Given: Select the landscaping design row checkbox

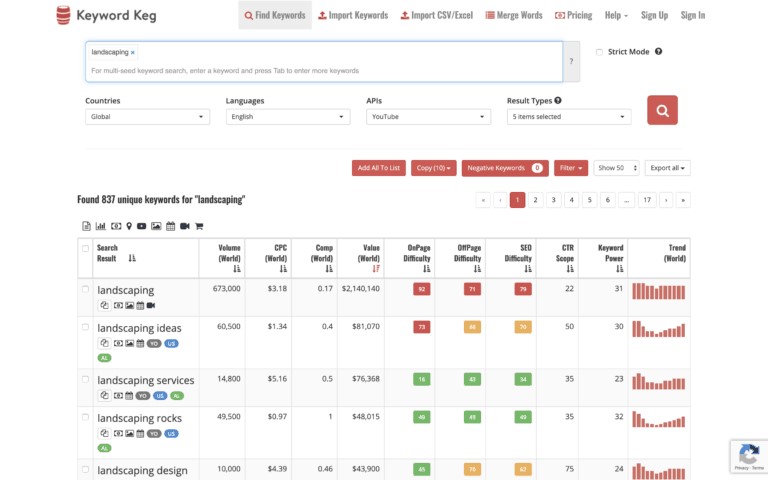Looking at the screenshot, I should [x=85, y=469].
